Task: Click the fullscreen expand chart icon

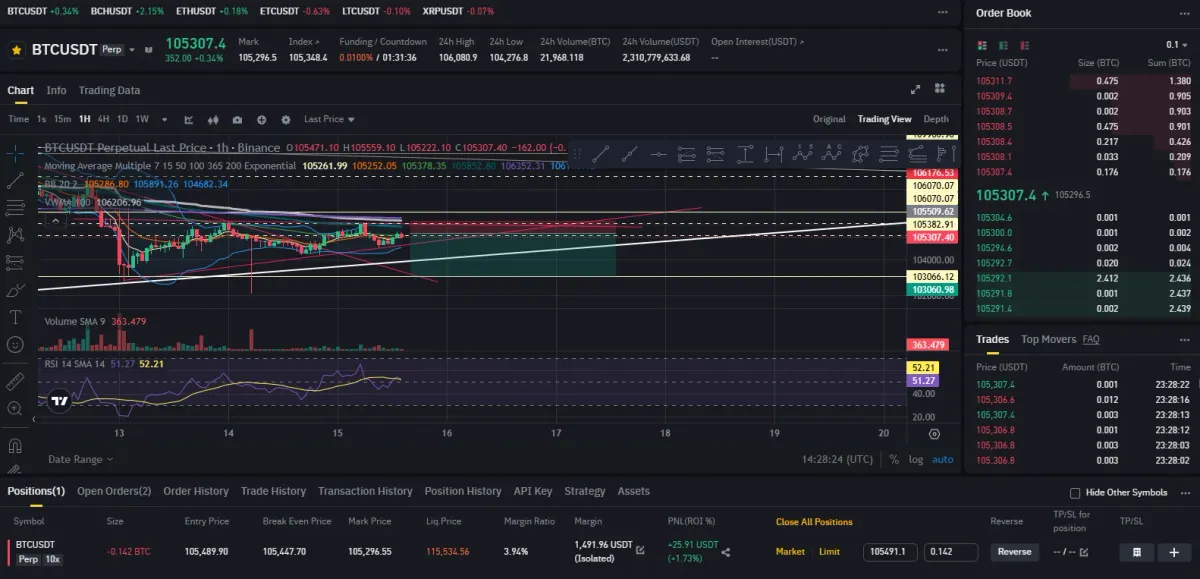Action: coord(915,90)
